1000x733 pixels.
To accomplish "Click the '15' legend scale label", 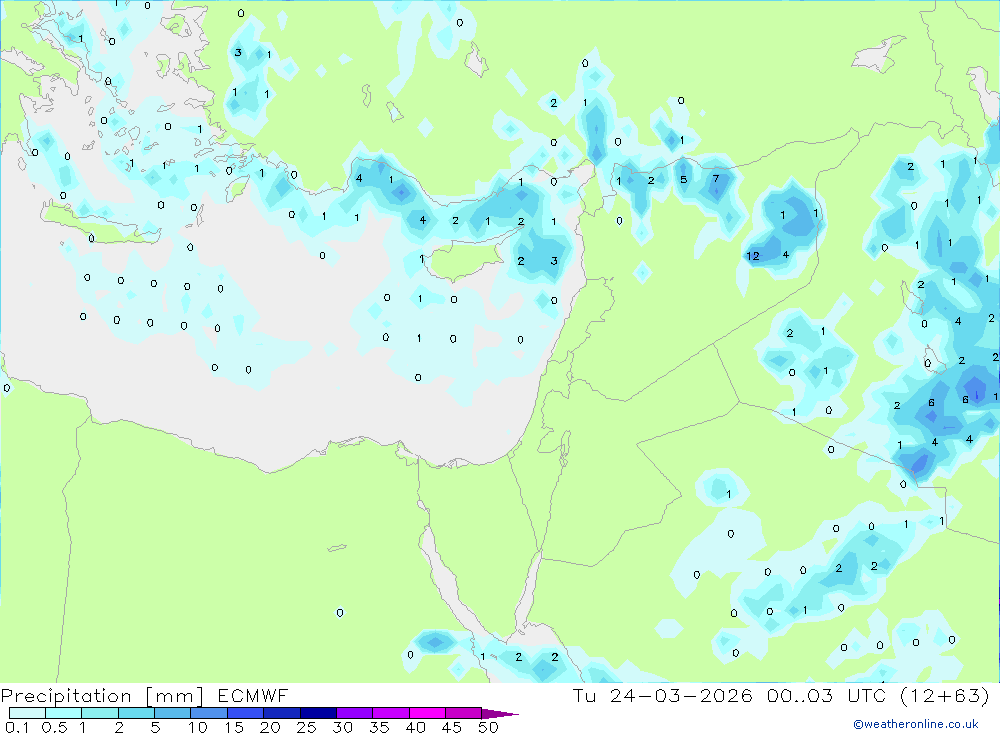I will pyautogui.click(x=234, y=727).
